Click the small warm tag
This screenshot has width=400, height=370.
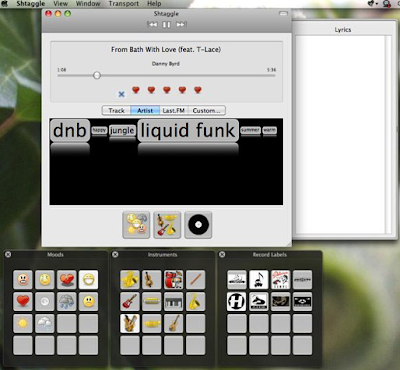[x=269, y=130]
